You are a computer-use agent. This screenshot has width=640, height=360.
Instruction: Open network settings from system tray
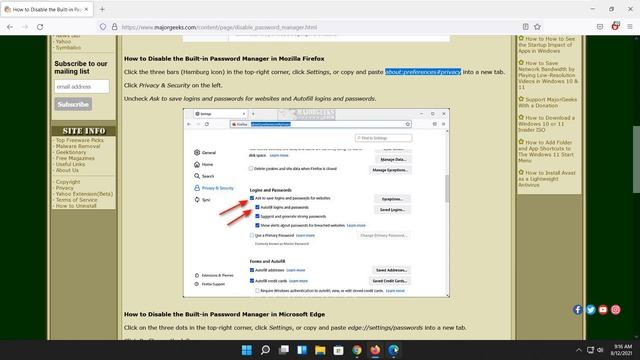(x=590, y=350)
